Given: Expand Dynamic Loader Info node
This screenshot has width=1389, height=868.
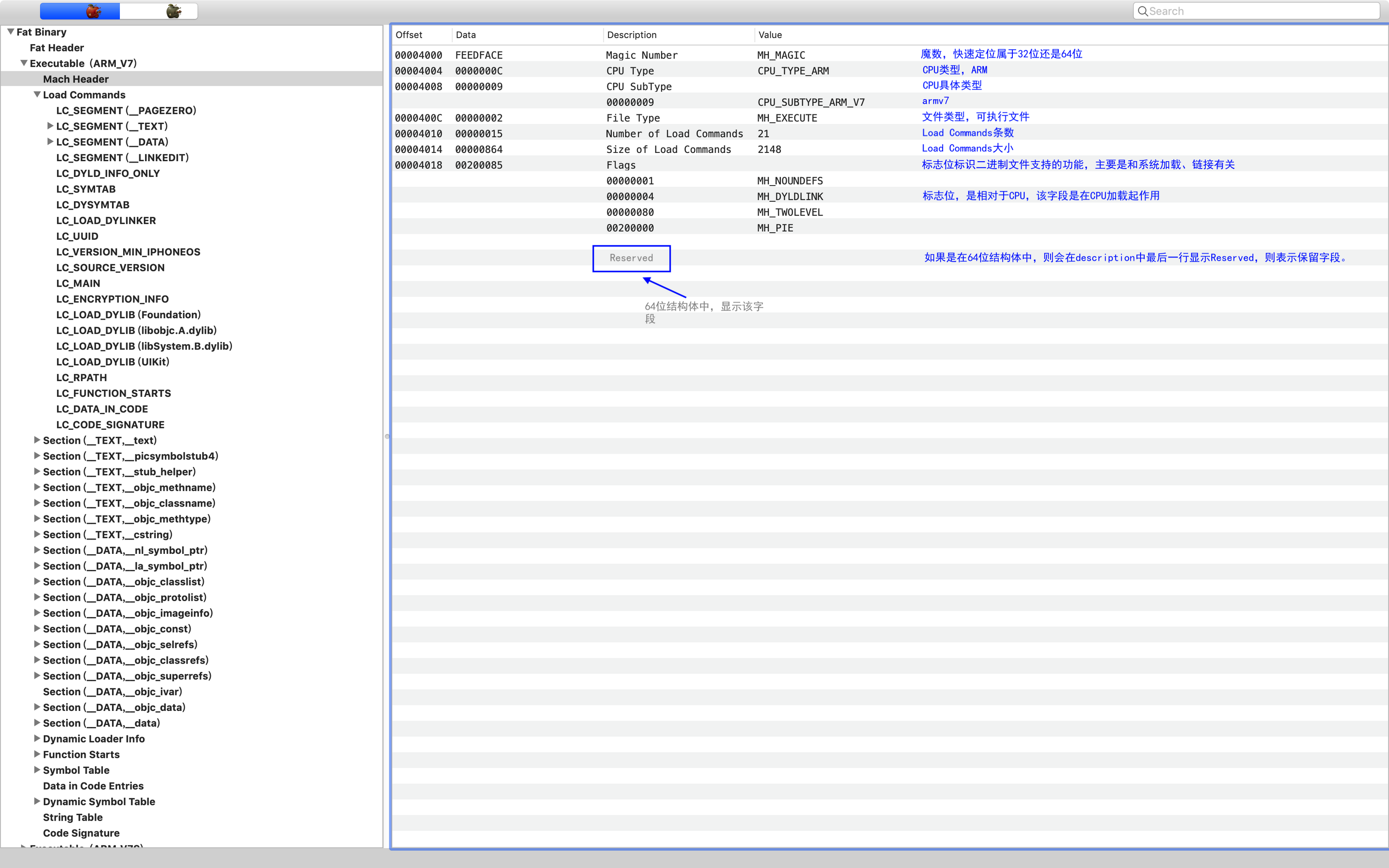Looking at the screenshot, I should [x=37, y=738].
